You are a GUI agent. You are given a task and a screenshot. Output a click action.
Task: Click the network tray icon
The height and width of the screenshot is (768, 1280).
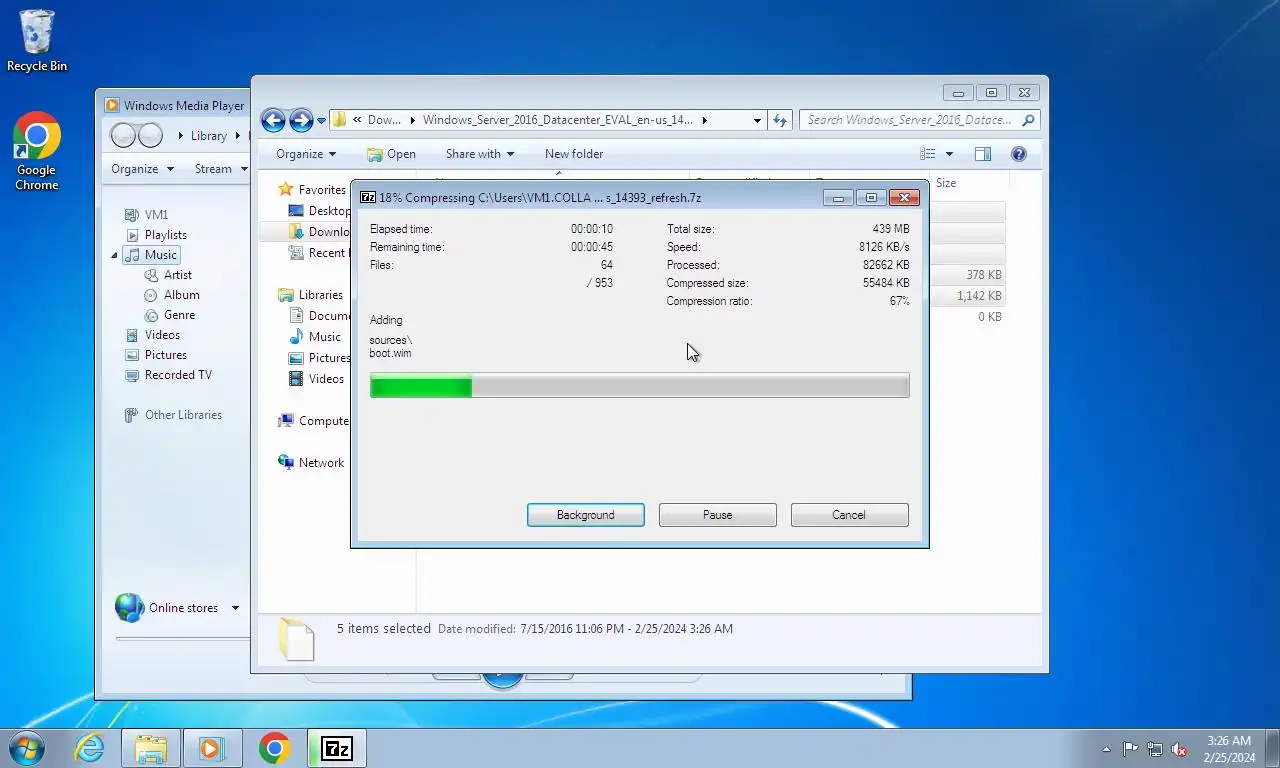pyautogui.click(x=1155, y=749)
